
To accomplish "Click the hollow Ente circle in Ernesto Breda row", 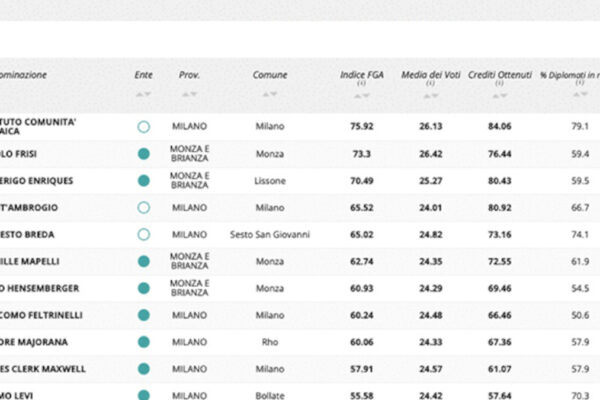I will pyautogui.click(x=144, y=234).
